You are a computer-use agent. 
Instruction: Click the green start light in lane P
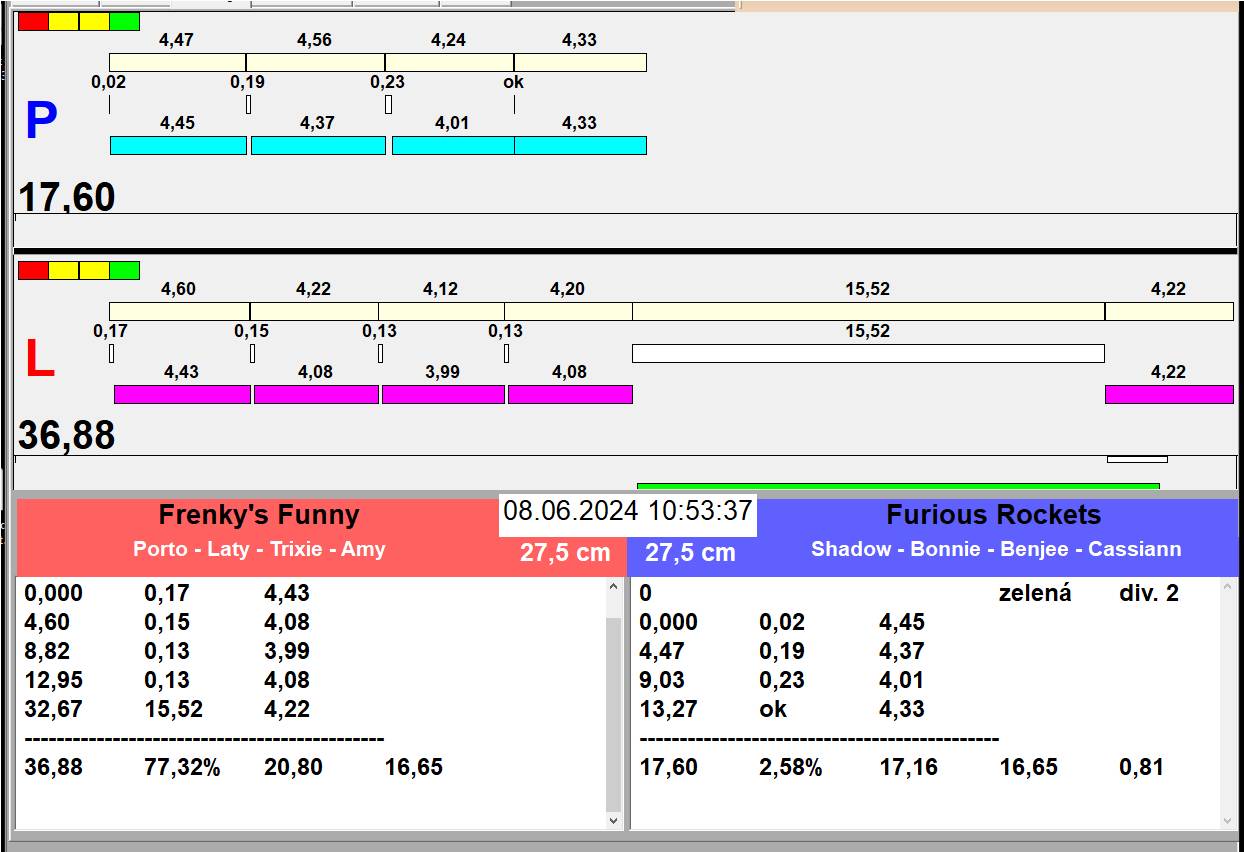[x=125, y=21]
